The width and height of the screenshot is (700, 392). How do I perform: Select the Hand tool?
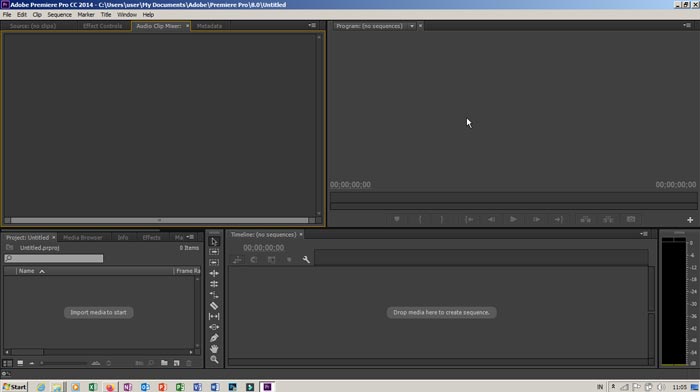(x=214, y=349)
